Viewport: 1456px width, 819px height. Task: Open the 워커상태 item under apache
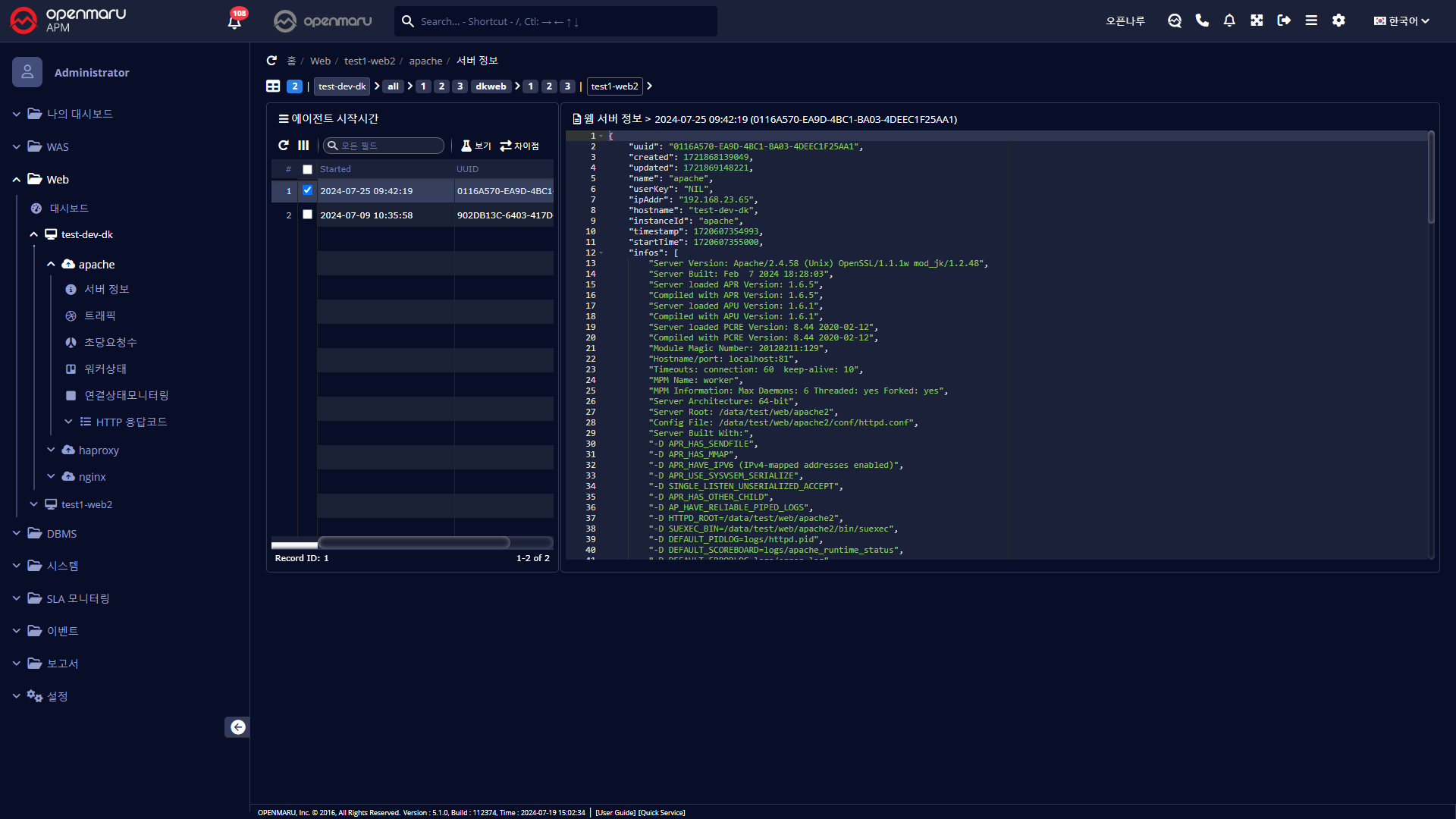point(105,369)
